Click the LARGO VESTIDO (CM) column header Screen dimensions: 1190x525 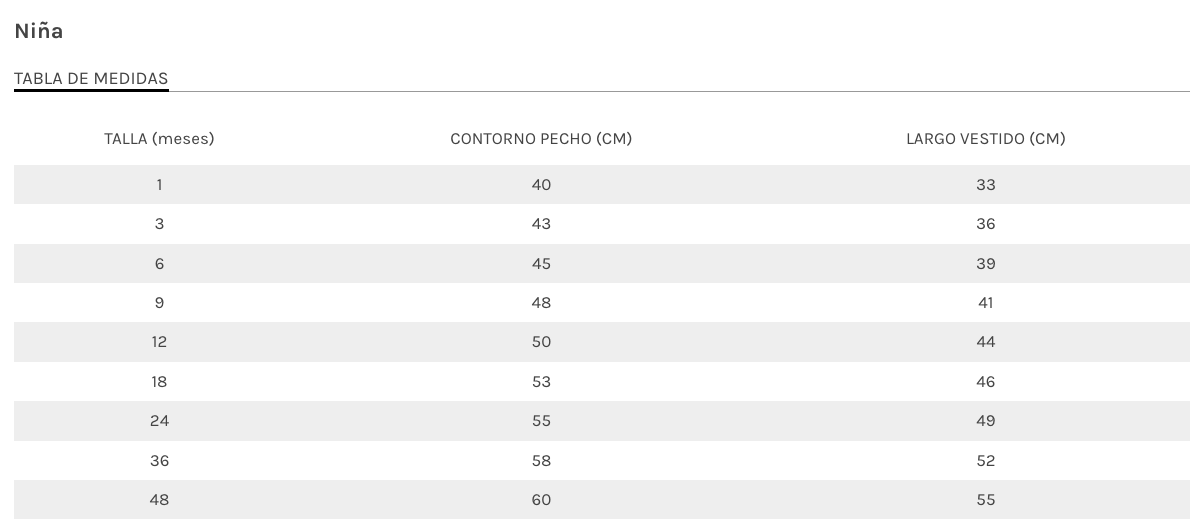tap(985, 139)
